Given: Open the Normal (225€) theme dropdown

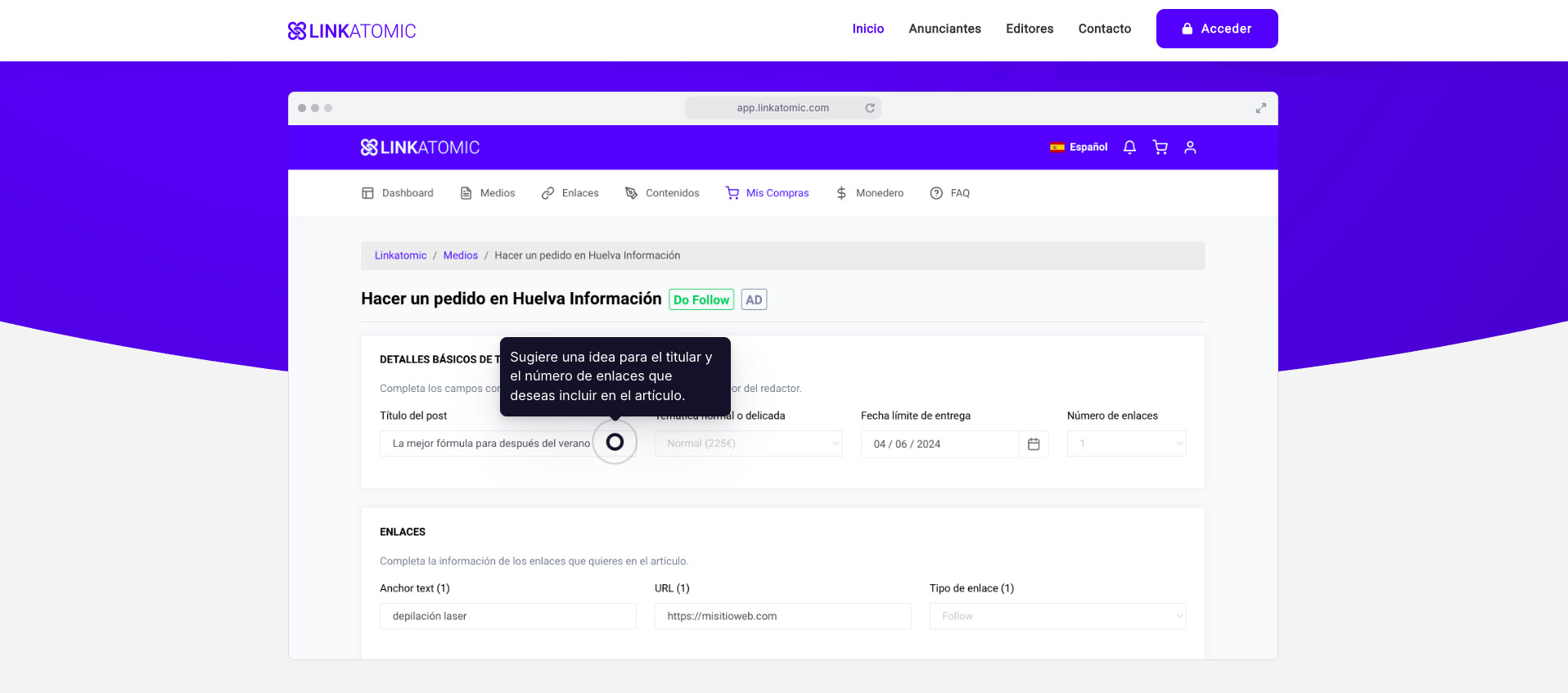Looking at the screenshot, I should [748, 443].
